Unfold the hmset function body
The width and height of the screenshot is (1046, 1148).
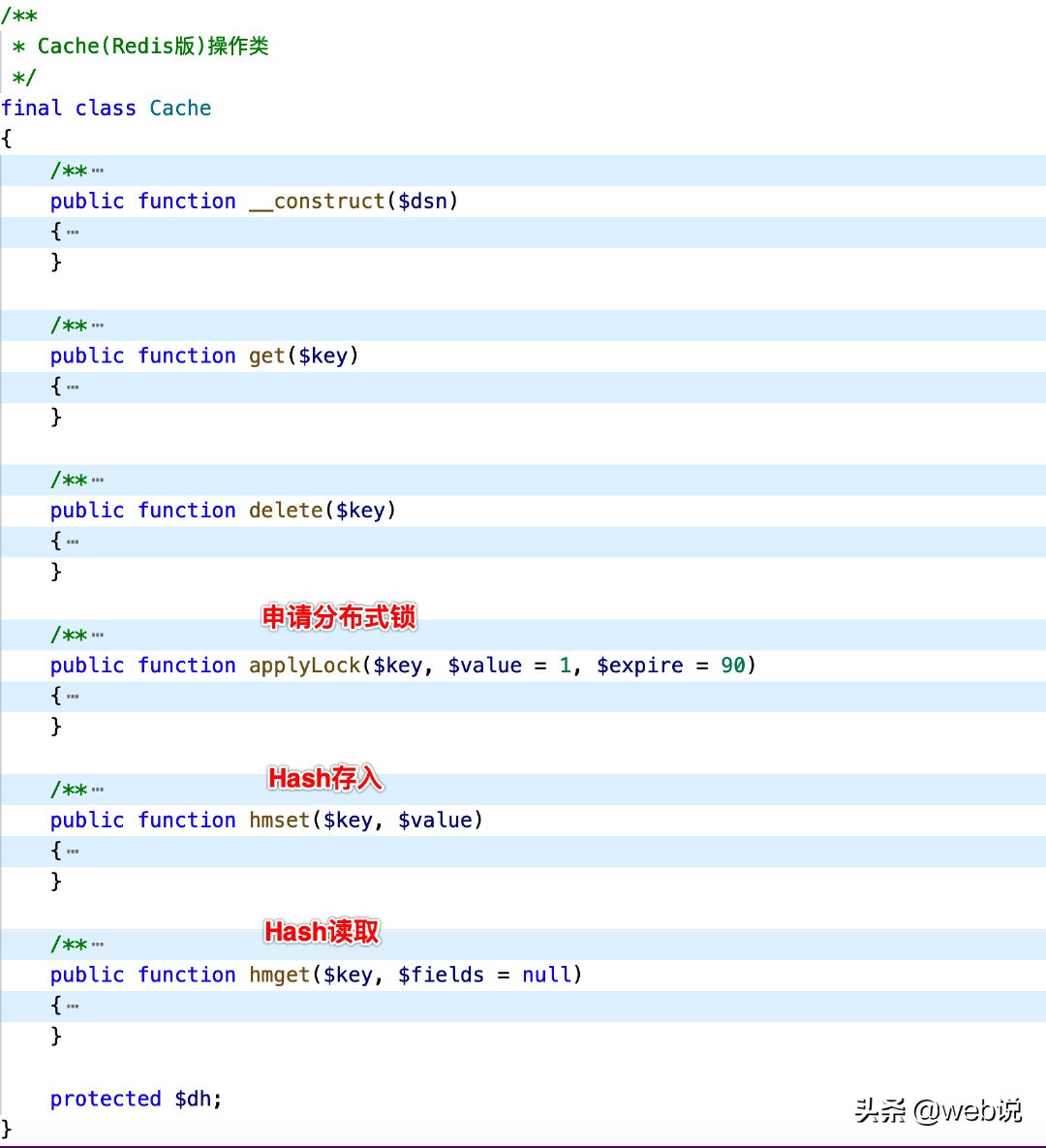(x=73, y=852)
